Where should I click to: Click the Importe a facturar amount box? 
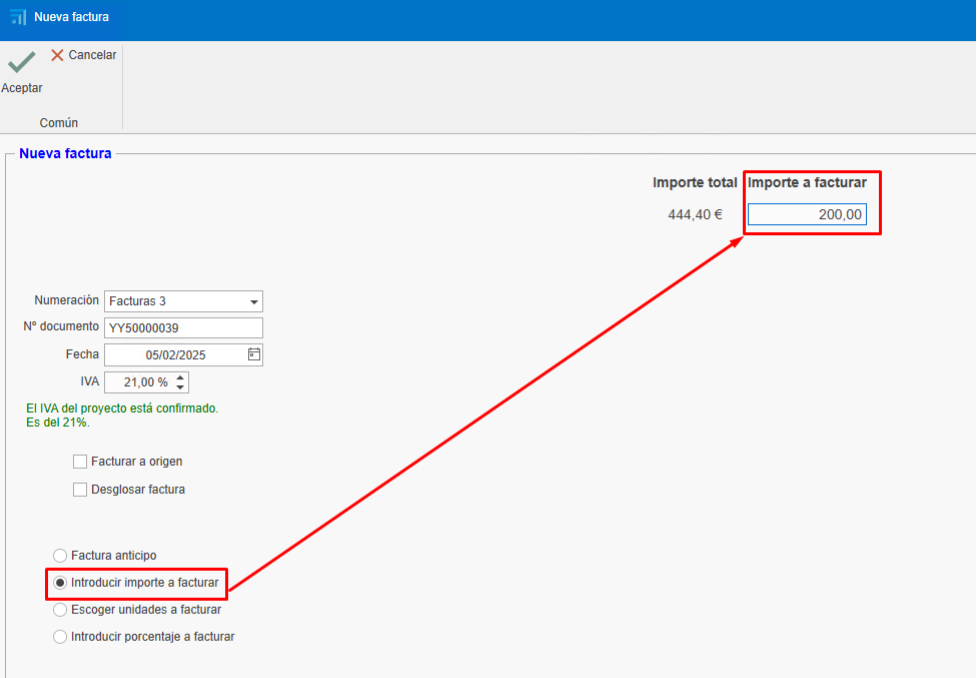(x=807, y=214)
